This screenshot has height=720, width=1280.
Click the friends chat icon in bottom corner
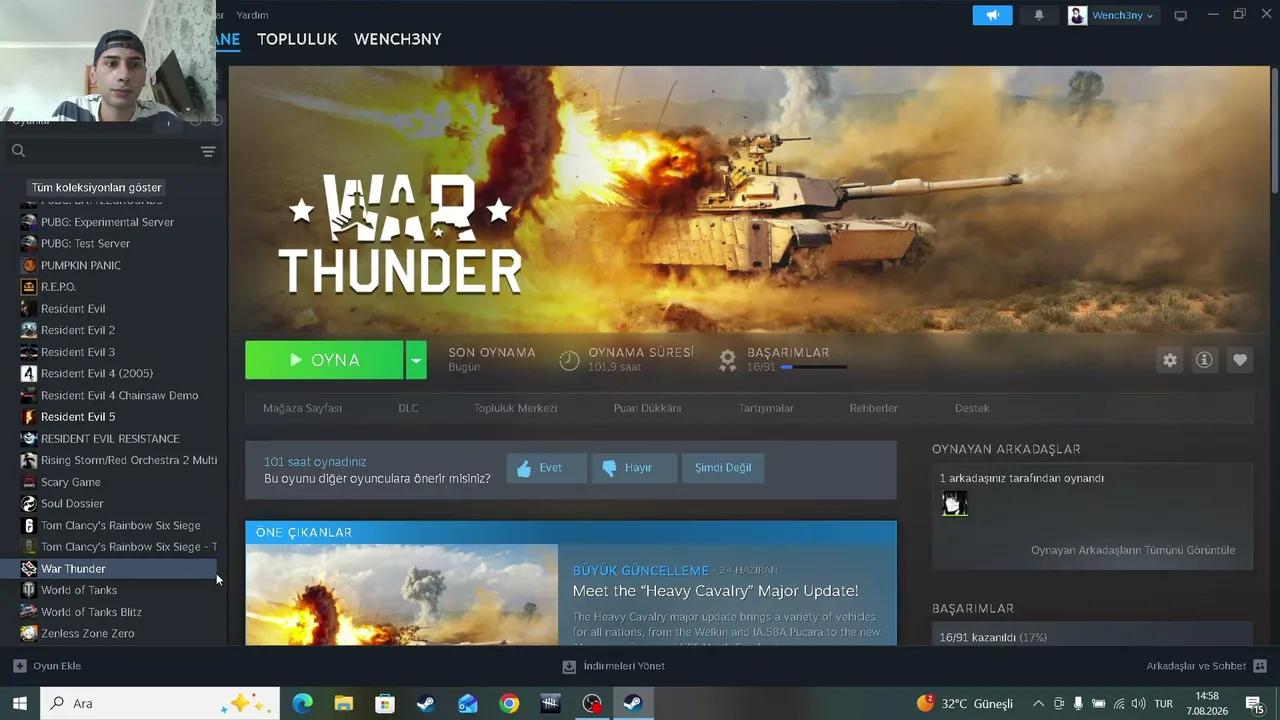(x=1260, y=666)
